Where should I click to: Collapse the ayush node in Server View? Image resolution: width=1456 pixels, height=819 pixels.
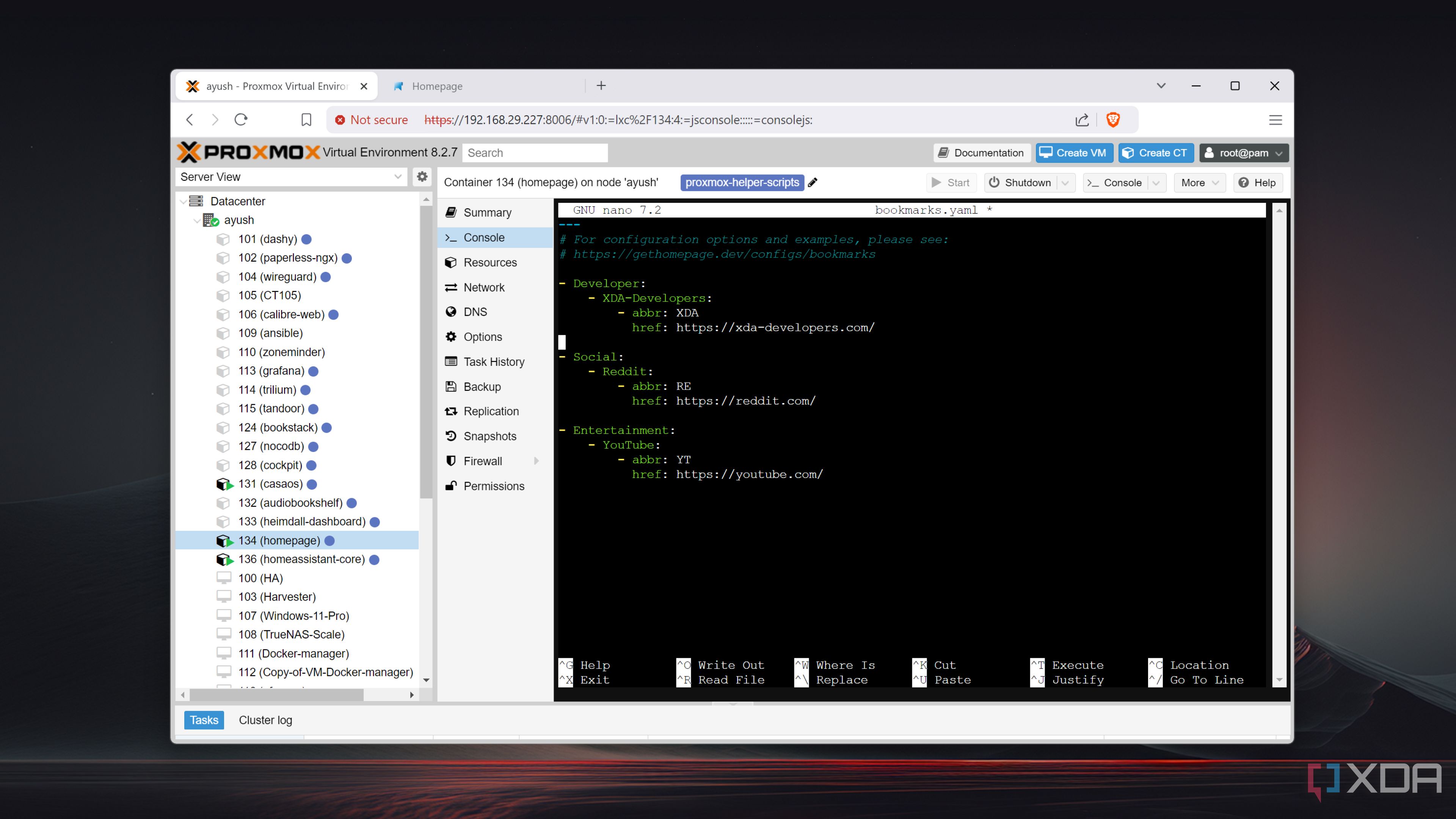[197, 220]
